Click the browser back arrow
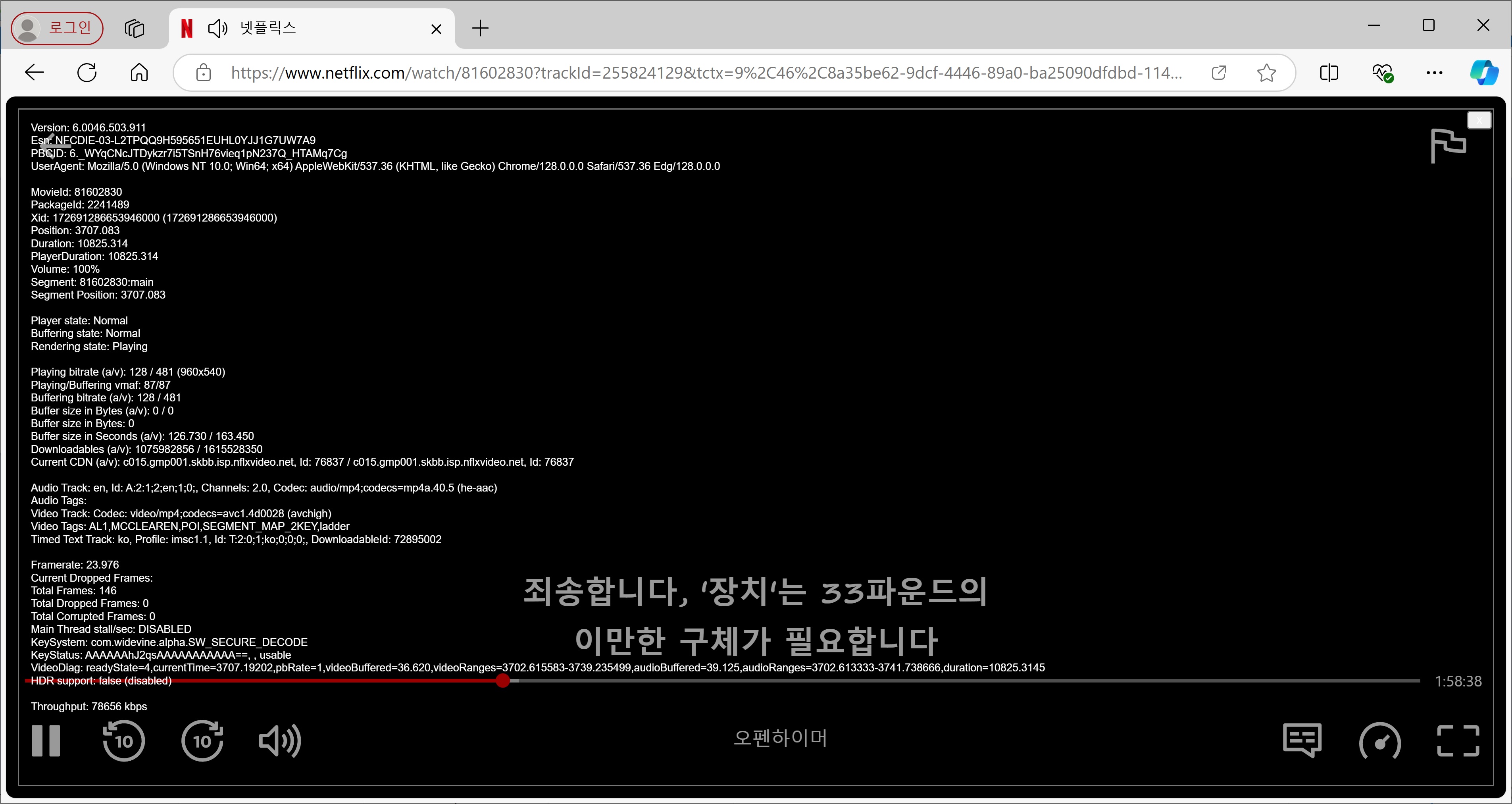 pyautogui.click(x=35, y=73)
